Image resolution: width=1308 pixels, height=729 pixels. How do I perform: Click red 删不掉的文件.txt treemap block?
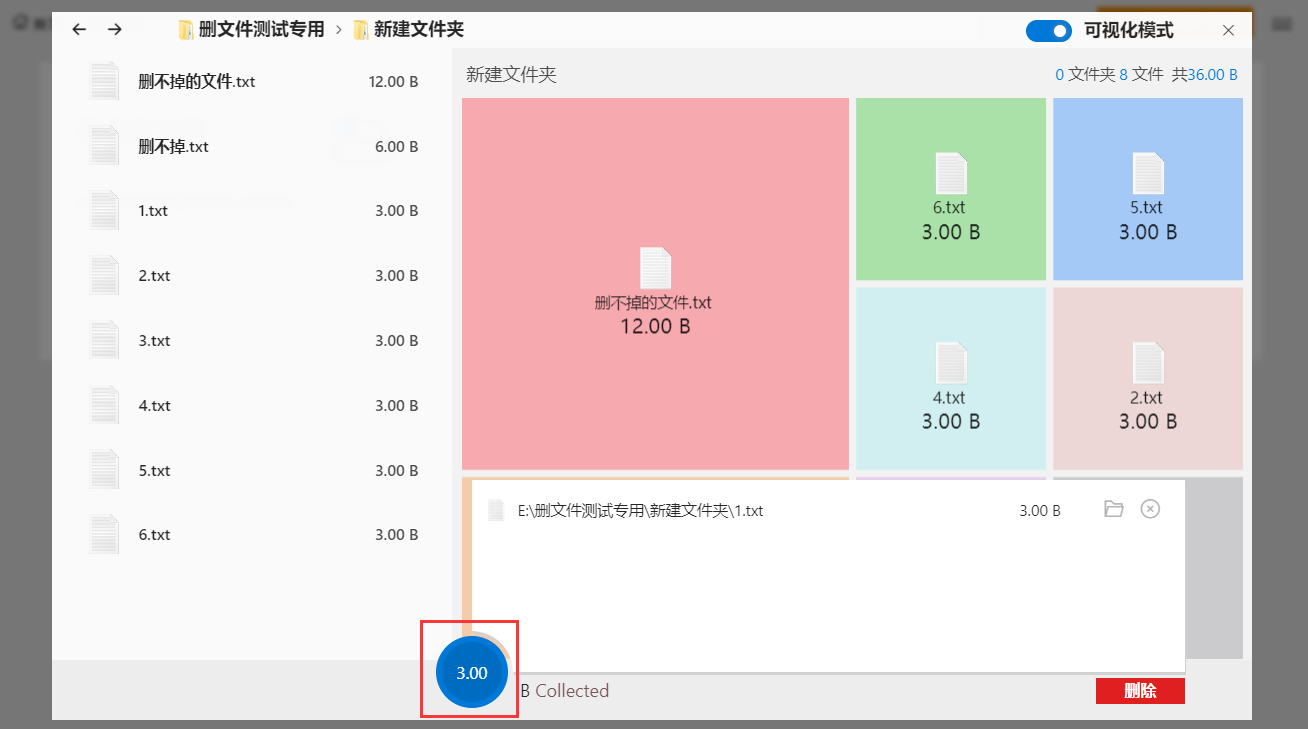point(655,284)
